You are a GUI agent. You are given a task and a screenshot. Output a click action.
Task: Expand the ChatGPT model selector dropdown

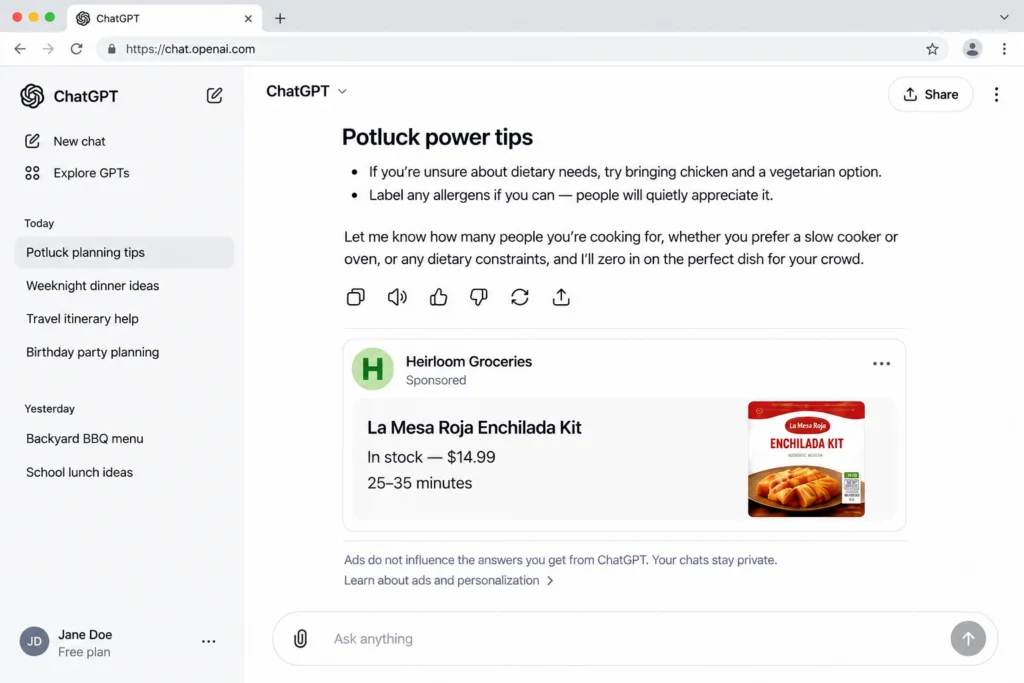point(306,91)
